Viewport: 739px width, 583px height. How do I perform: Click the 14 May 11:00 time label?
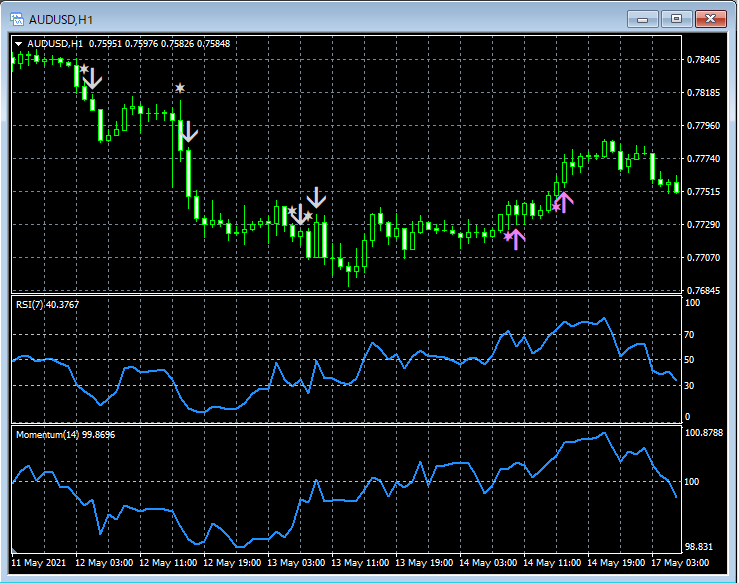tap(552, 563)
